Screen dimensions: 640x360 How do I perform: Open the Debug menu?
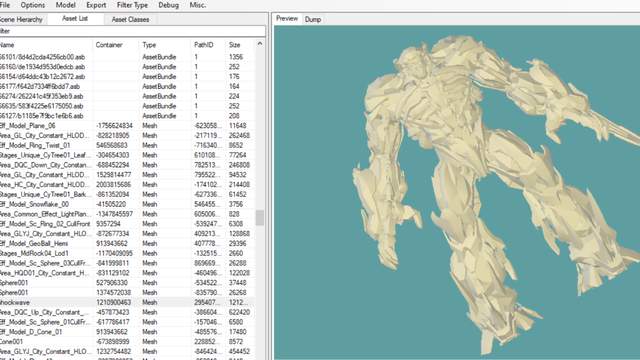(168, 5)
